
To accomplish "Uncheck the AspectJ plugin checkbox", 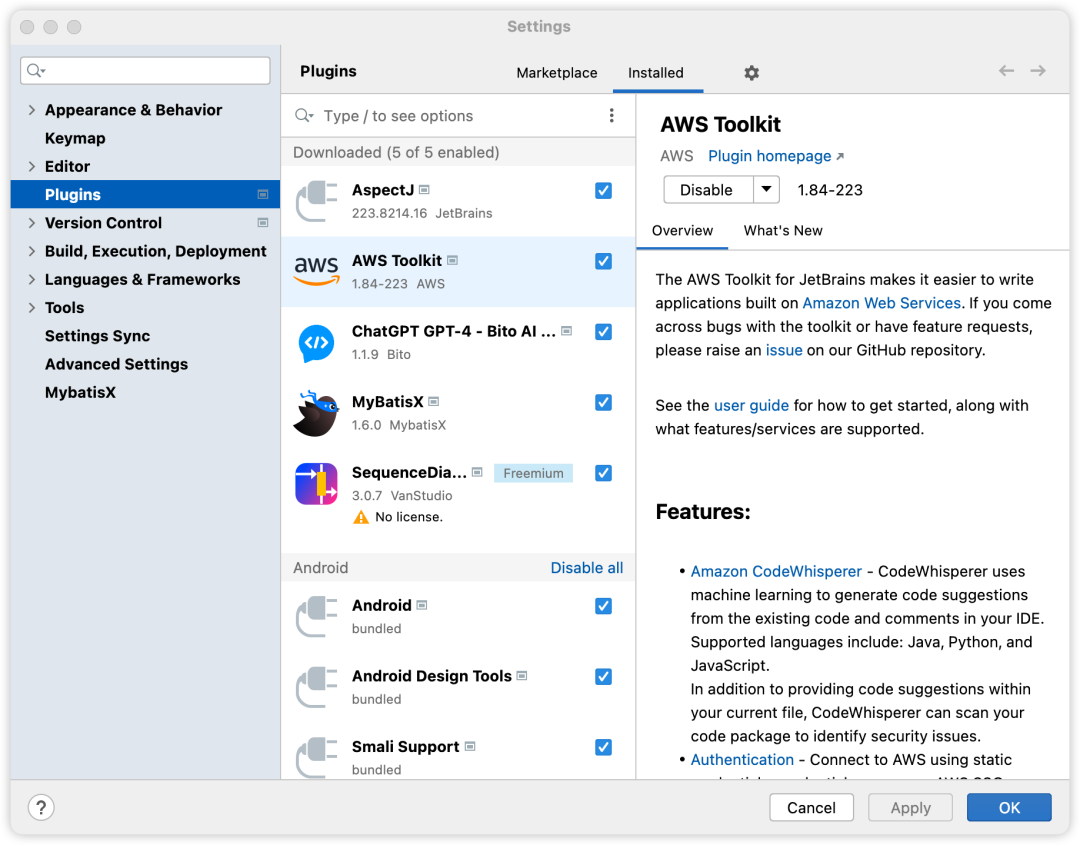I will (603, 191).
